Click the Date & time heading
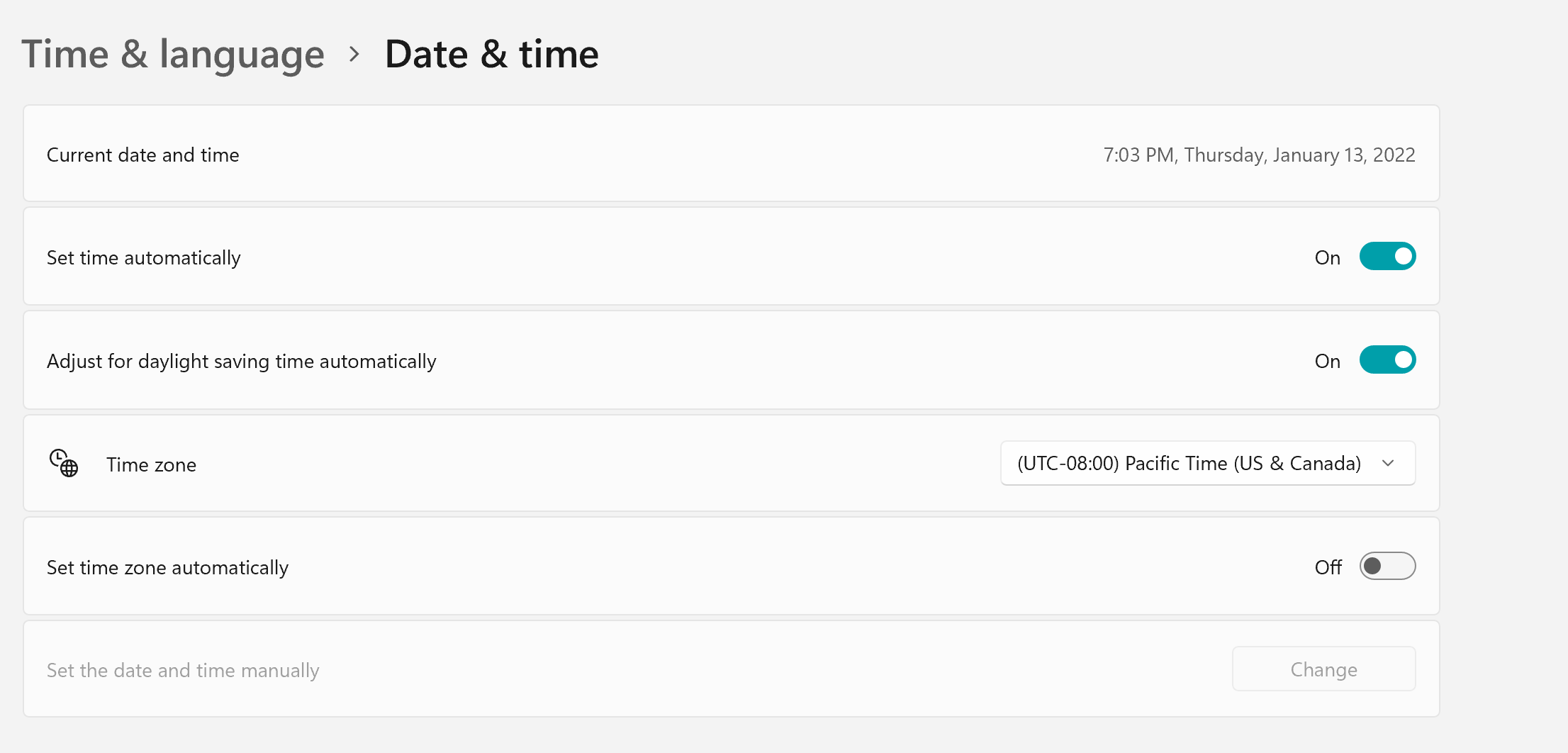The height and width of the screenshot is (753, 1568). [492, 54]
